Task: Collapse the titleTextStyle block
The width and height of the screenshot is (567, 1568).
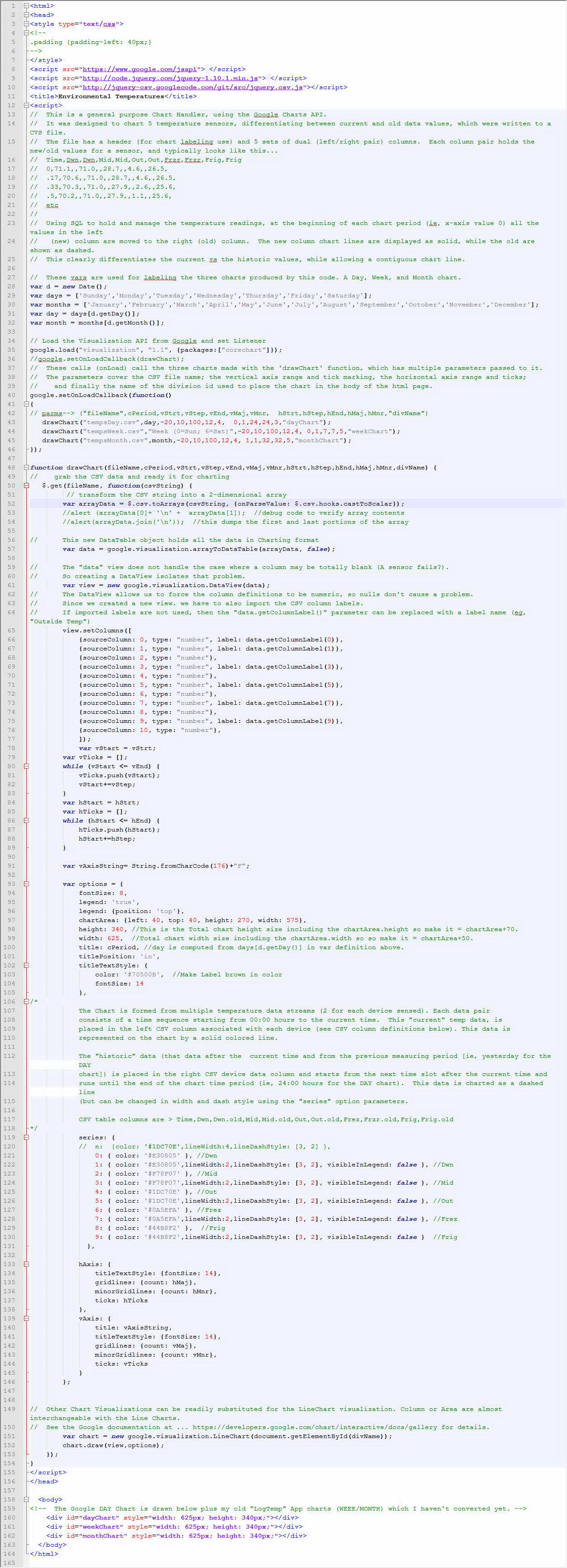Action: pyautogui.click(x=26, y=966)
